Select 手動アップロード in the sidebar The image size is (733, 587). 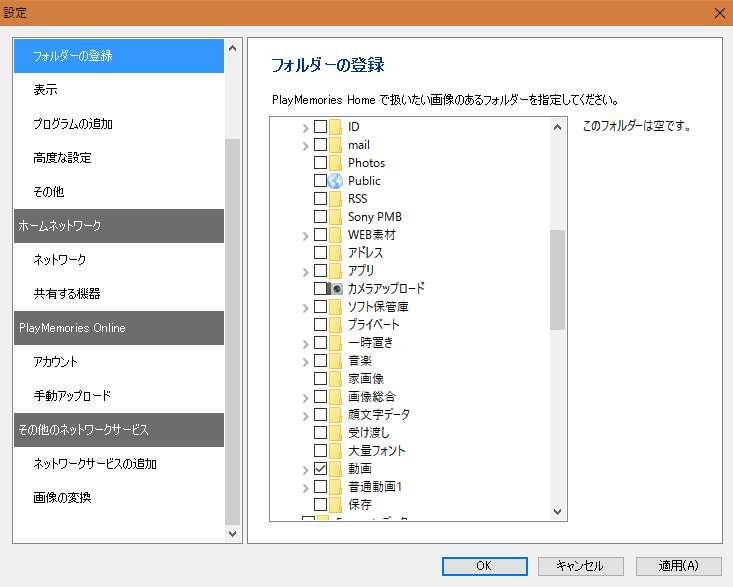pyautogui.click(x=119, y=396)
